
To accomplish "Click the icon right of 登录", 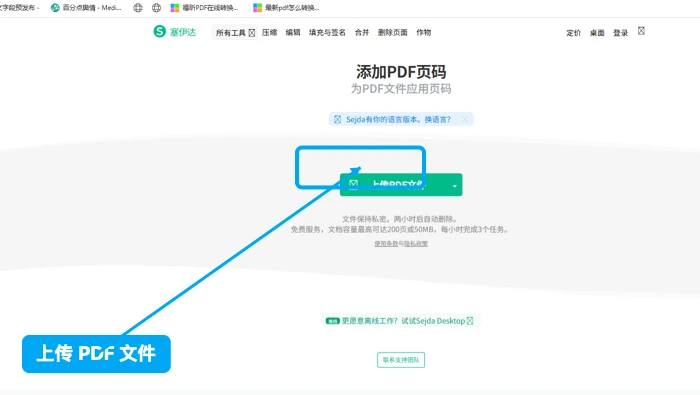I will coord(641,31).
